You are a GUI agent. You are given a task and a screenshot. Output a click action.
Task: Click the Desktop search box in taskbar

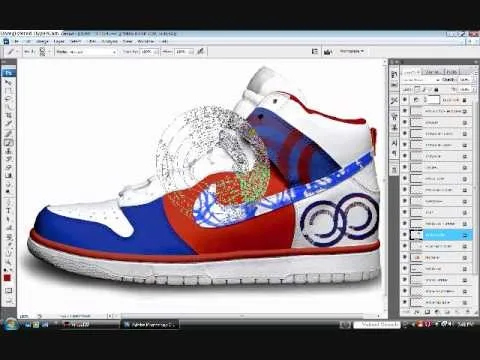(x=377, y=324)
